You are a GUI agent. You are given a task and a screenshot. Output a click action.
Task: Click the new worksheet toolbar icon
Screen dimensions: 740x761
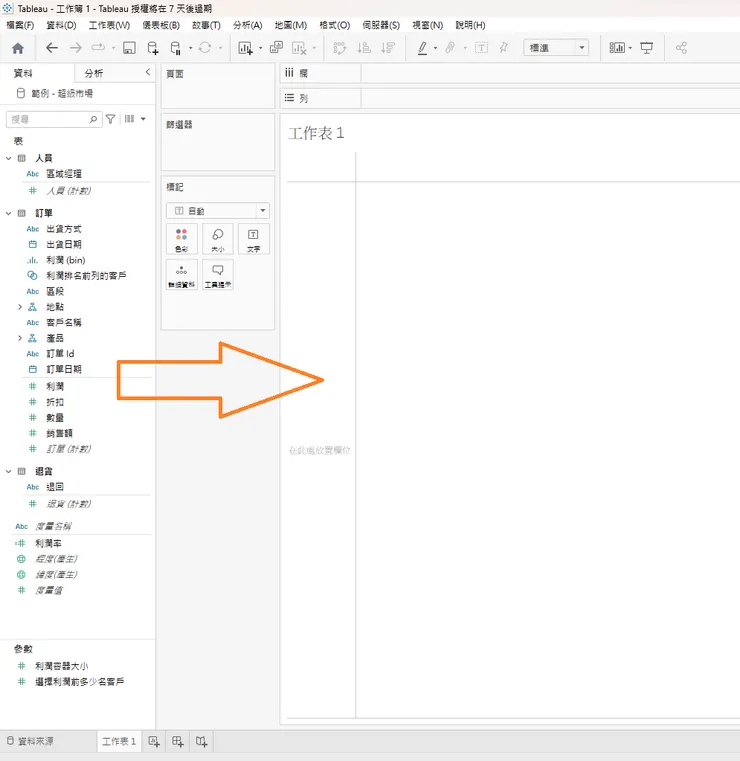point(246,48)
